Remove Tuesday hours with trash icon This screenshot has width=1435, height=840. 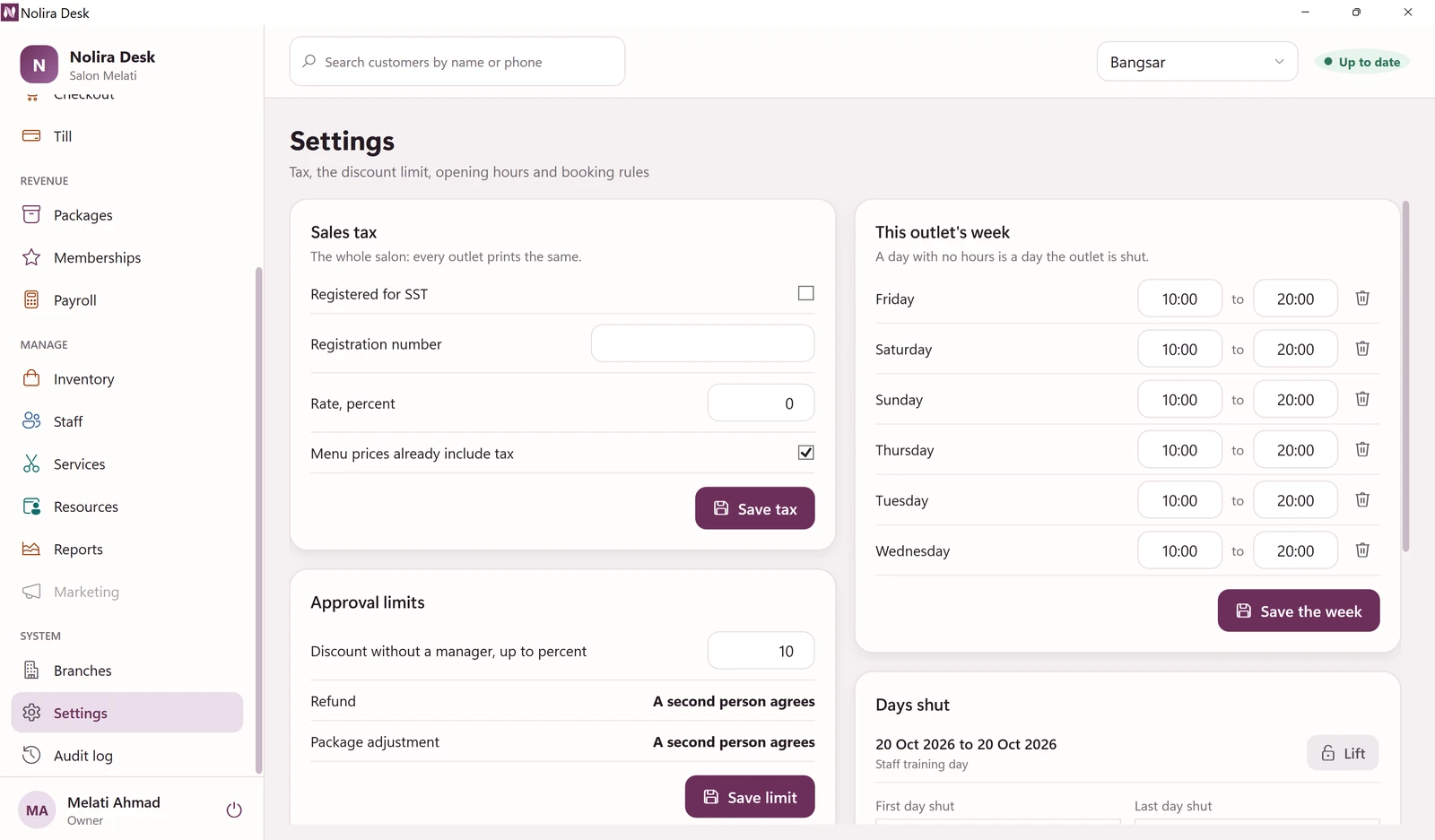pos(1362,500)
